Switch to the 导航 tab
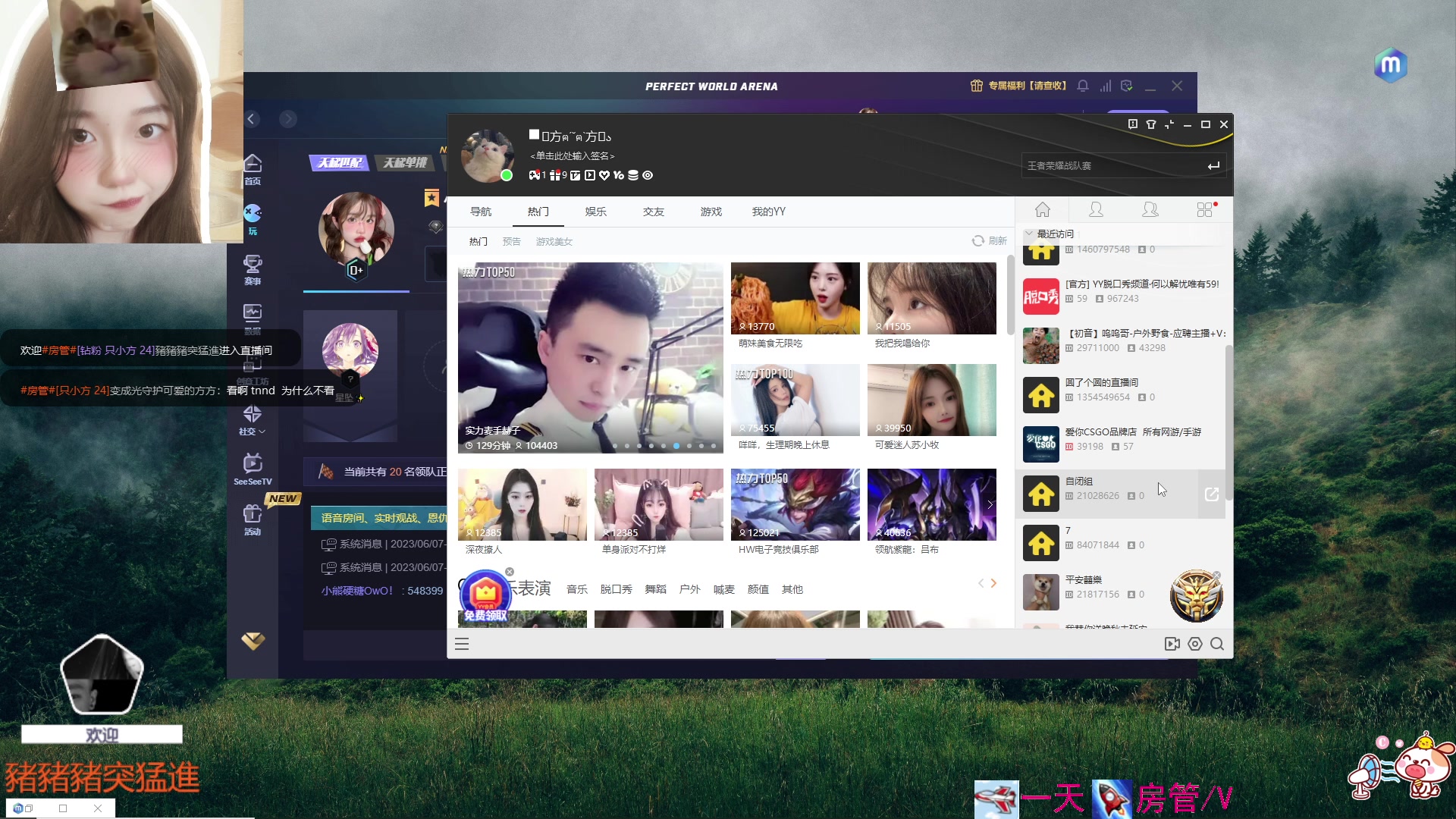 pyautogui.click(x=481, y=212)
